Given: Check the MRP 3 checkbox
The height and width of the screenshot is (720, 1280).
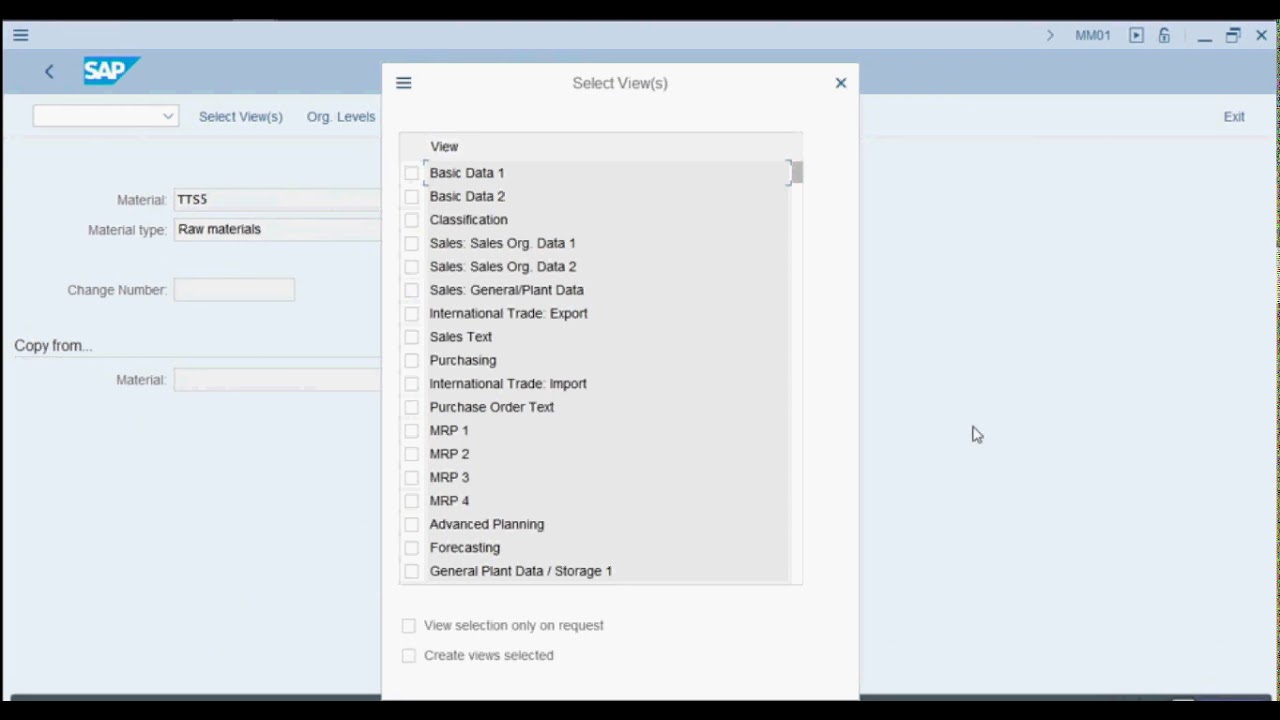Looking at the screenshot, I should [412, 477].
